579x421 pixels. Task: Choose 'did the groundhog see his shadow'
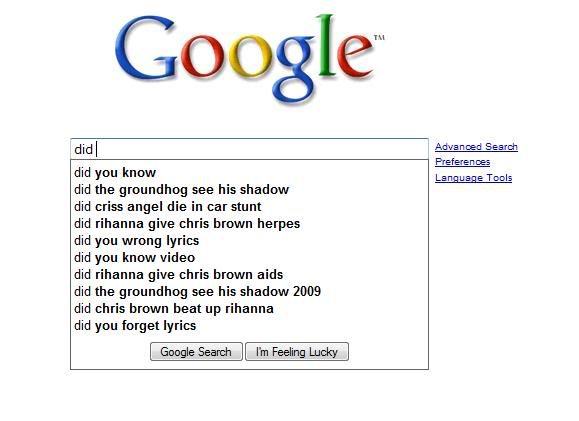pos(249,189)
